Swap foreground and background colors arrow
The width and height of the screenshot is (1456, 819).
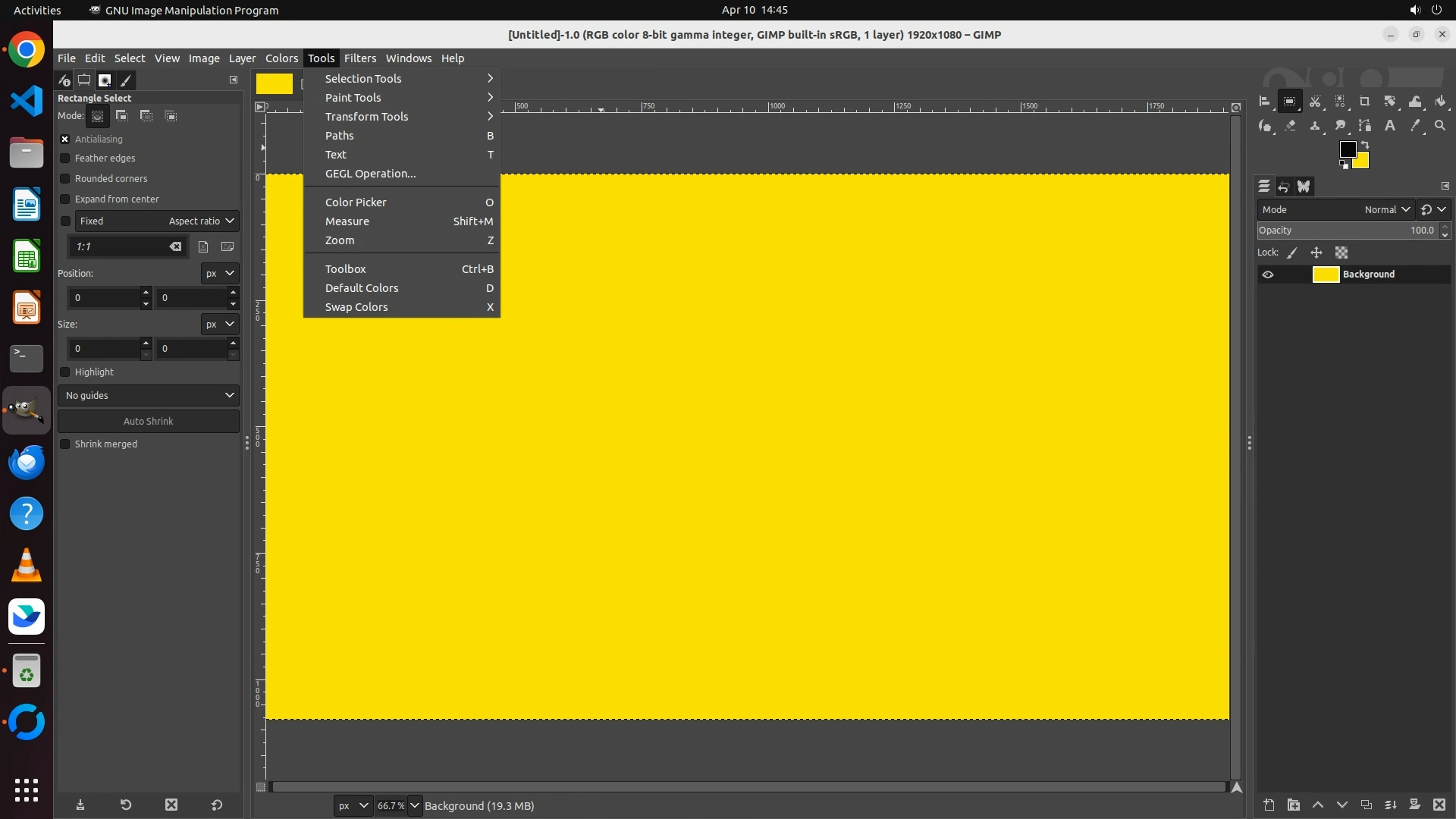click(x=1365, y=145)
